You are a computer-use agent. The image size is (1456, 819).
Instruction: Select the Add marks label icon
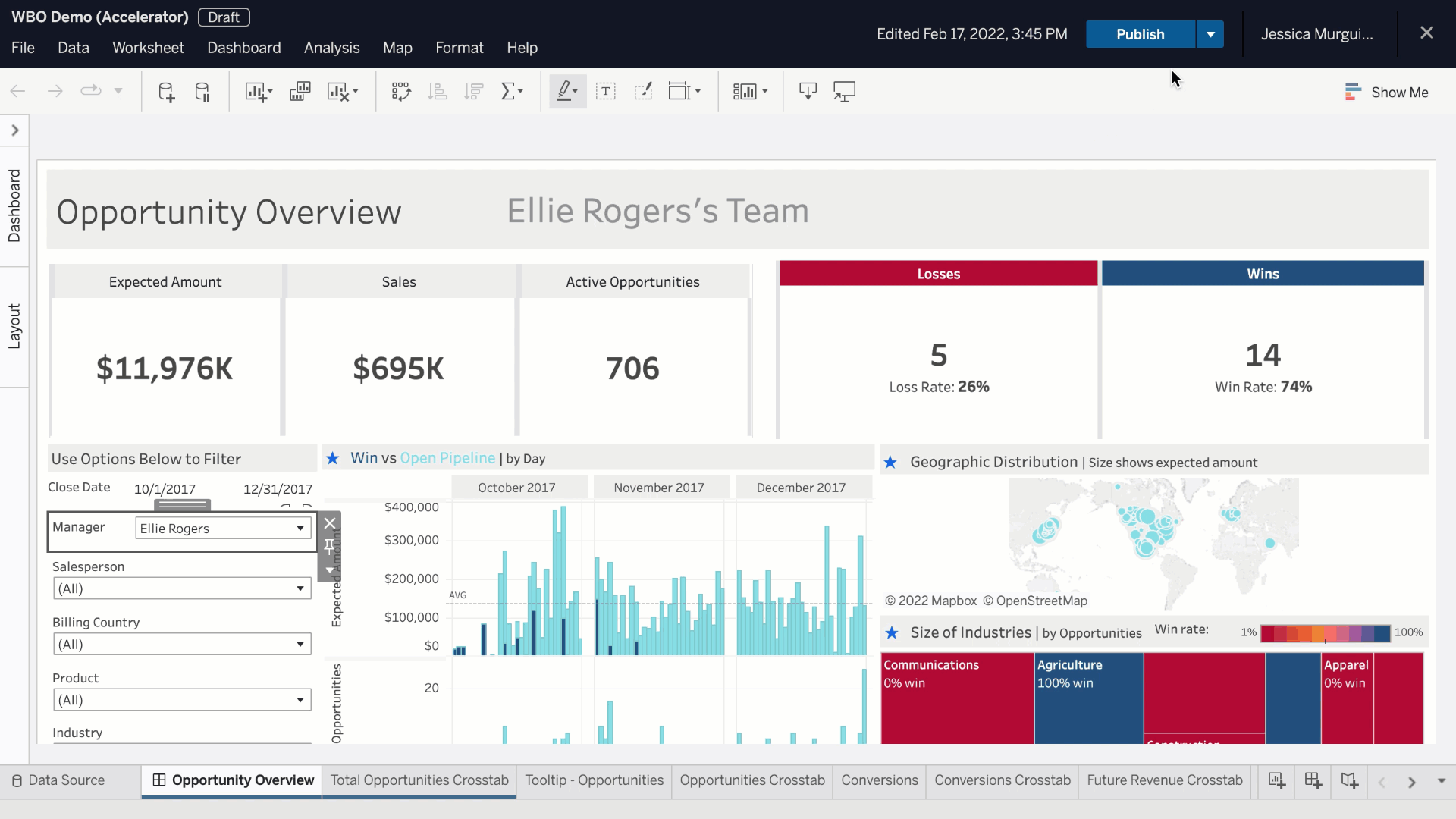point(607,92)
